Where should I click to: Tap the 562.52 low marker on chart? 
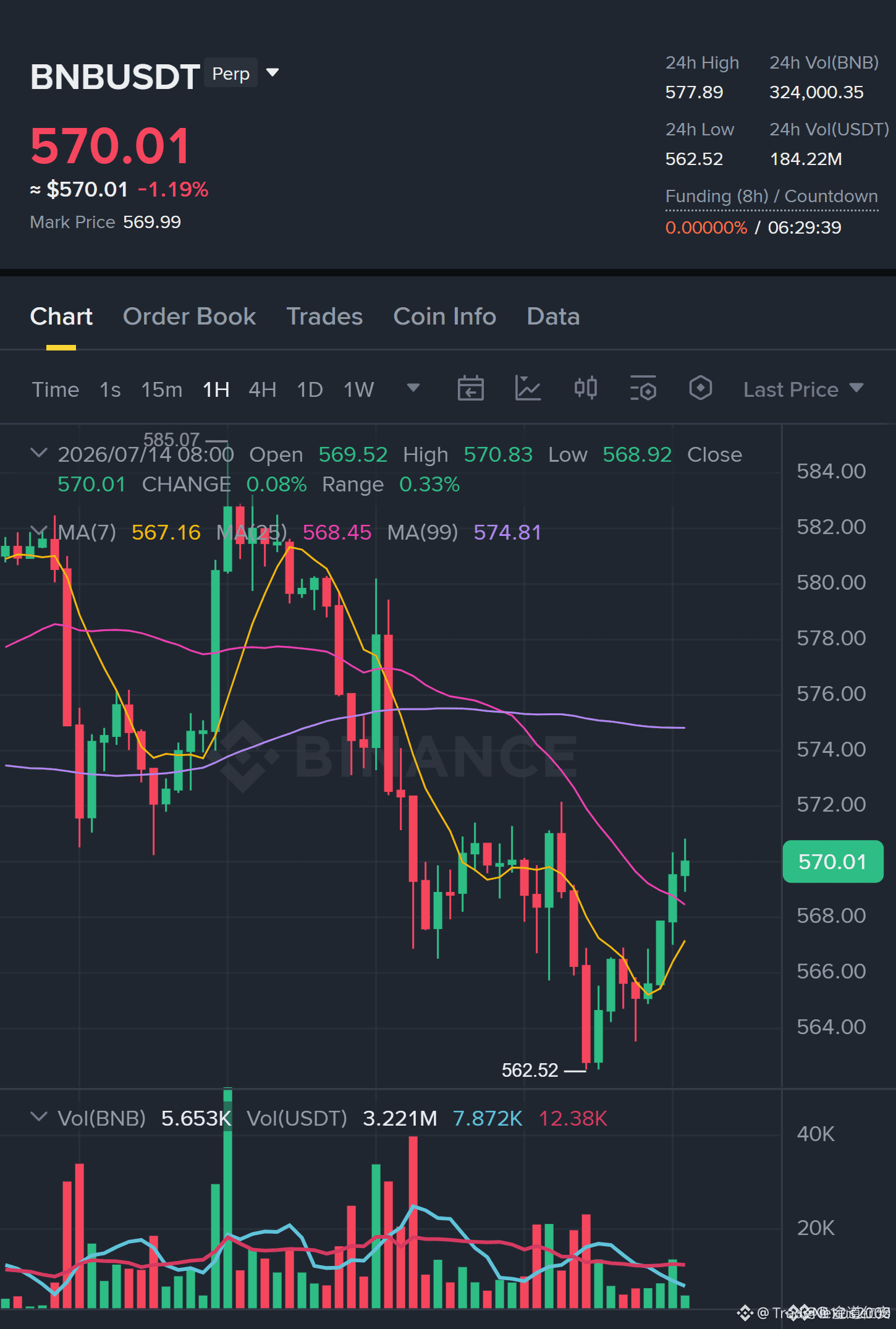coord(530,1070)
